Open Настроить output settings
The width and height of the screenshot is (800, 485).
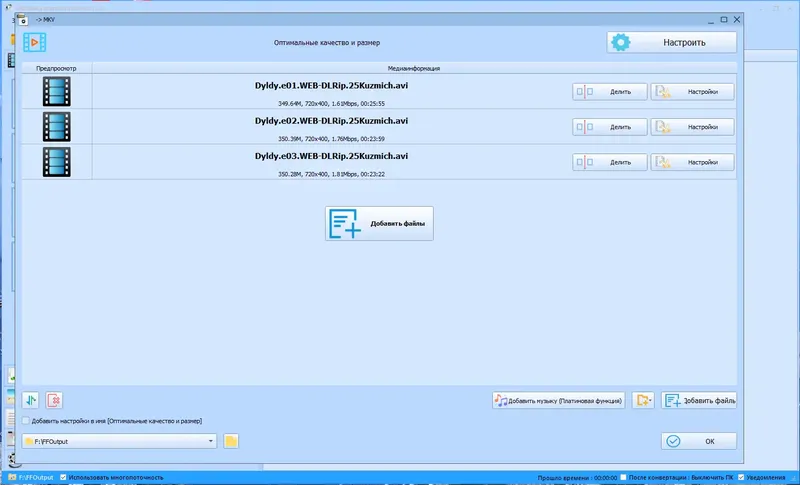(671, 42)
